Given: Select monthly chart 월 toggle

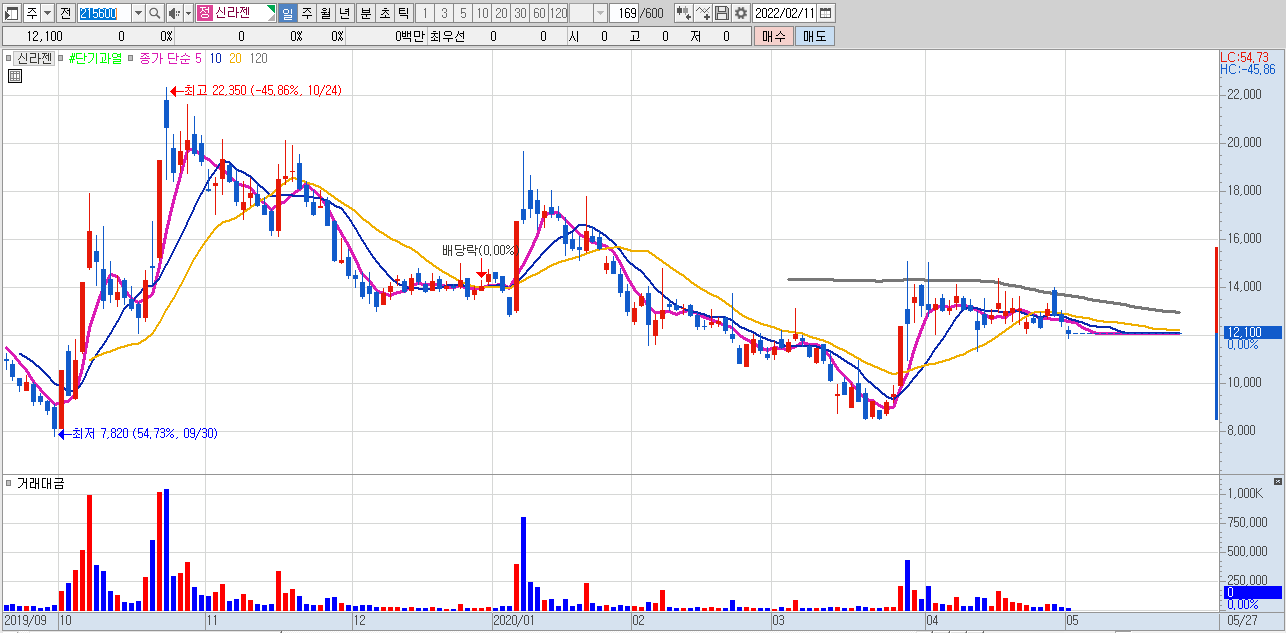Looking at the screenshot, I should click(x=326, y=13).
